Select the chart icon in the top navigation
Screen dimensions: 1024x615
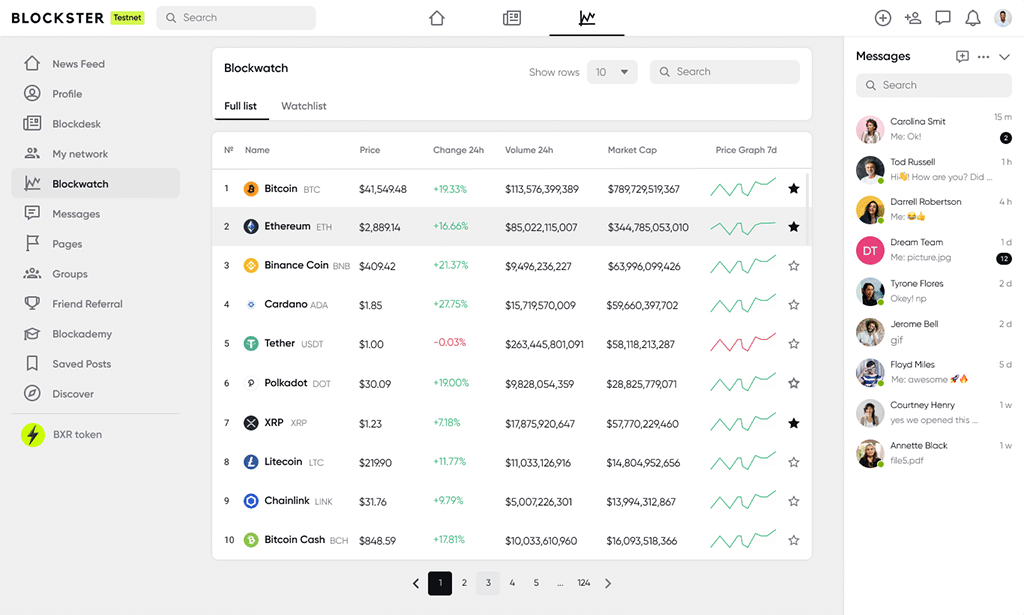pyautogui.click(x=586, y=18)
